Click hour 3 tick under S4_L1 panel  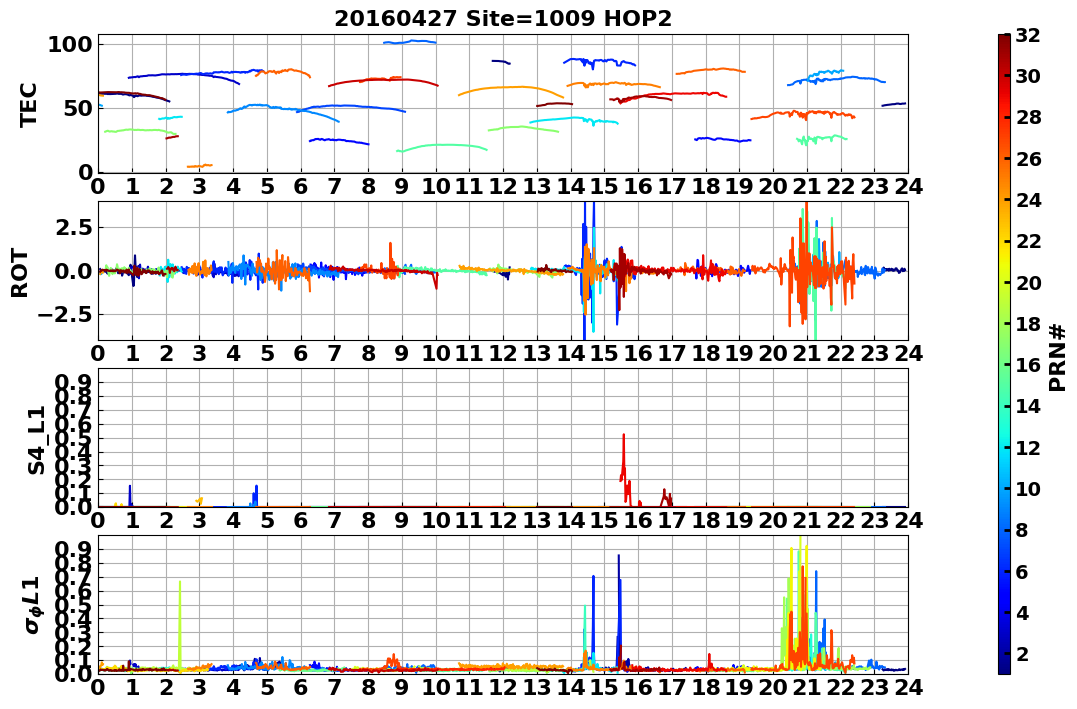pos(200,520)
